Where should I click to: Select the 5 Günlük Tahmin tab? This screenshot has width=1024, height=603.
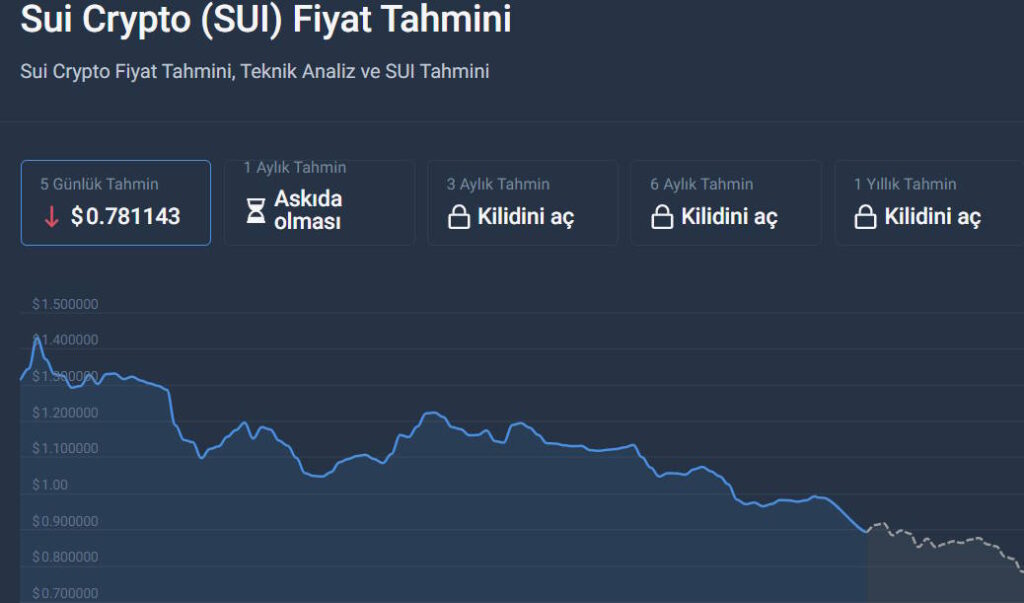point(116,203)
